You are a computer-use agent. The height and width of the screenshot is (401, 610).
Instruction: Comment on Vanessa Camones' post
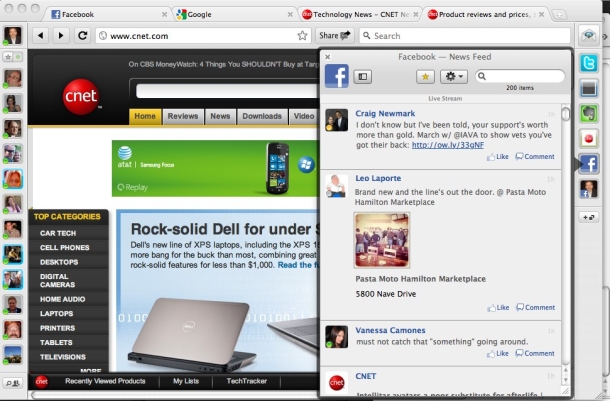click(x=535, y=354)
